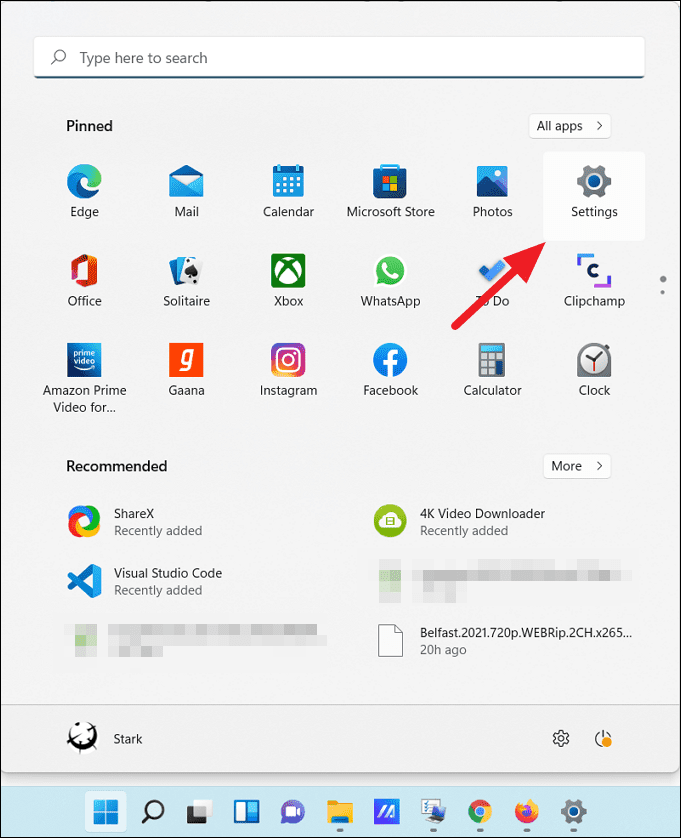Image resolution: width=681 pixels, height=838 pixels.
Task: Show More recommended items
Action: [x=577, y=466]
